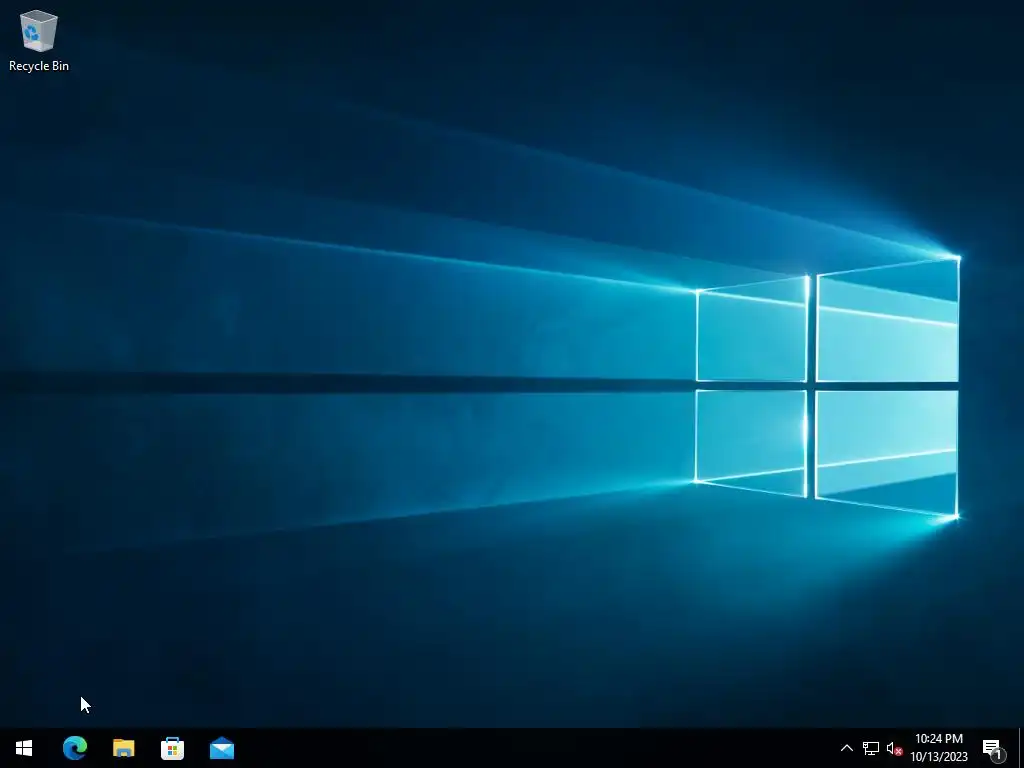Open the network status tray icon

[871, 748]
